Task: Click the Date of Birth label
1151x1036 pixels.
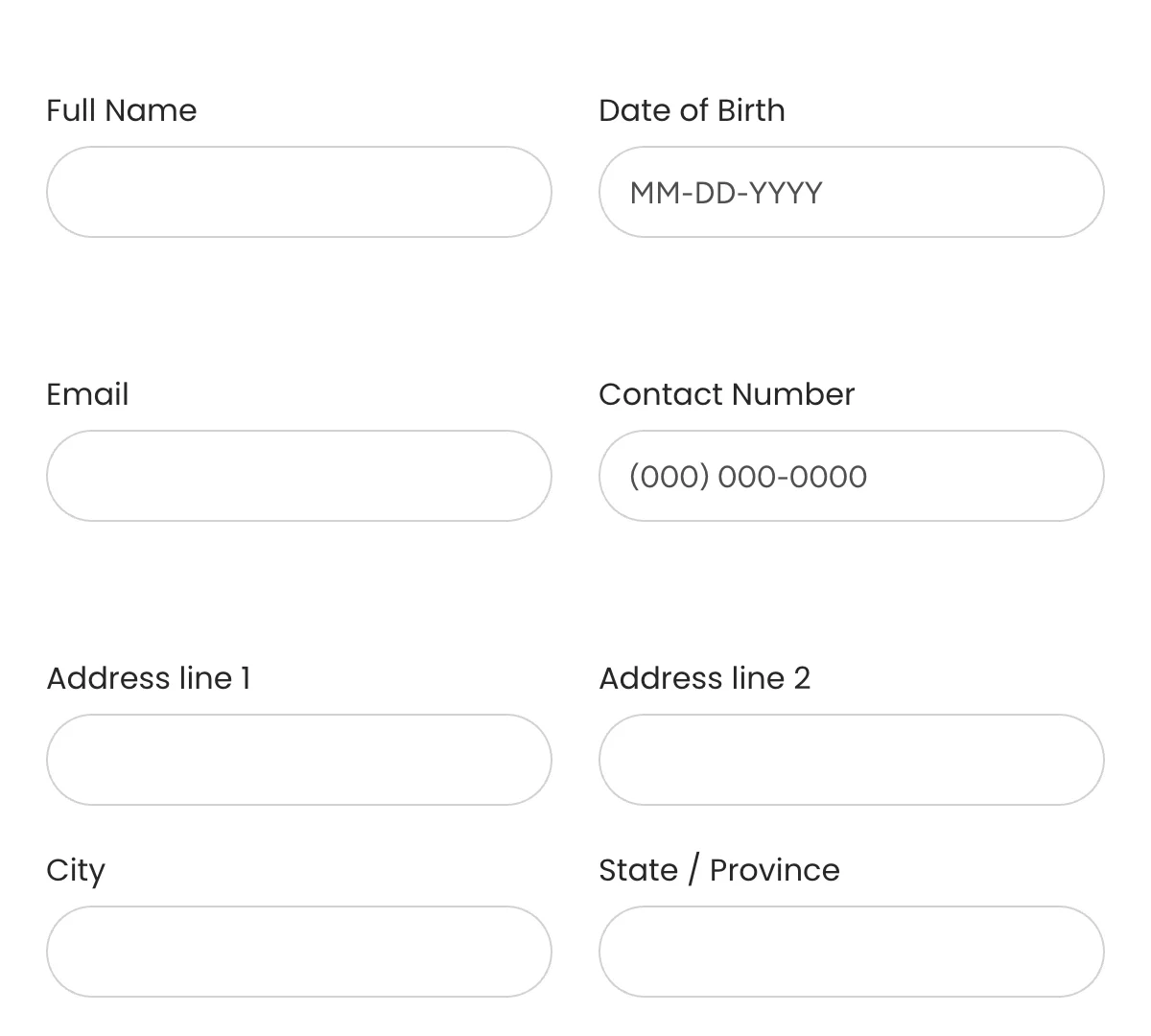Action: 692,109
